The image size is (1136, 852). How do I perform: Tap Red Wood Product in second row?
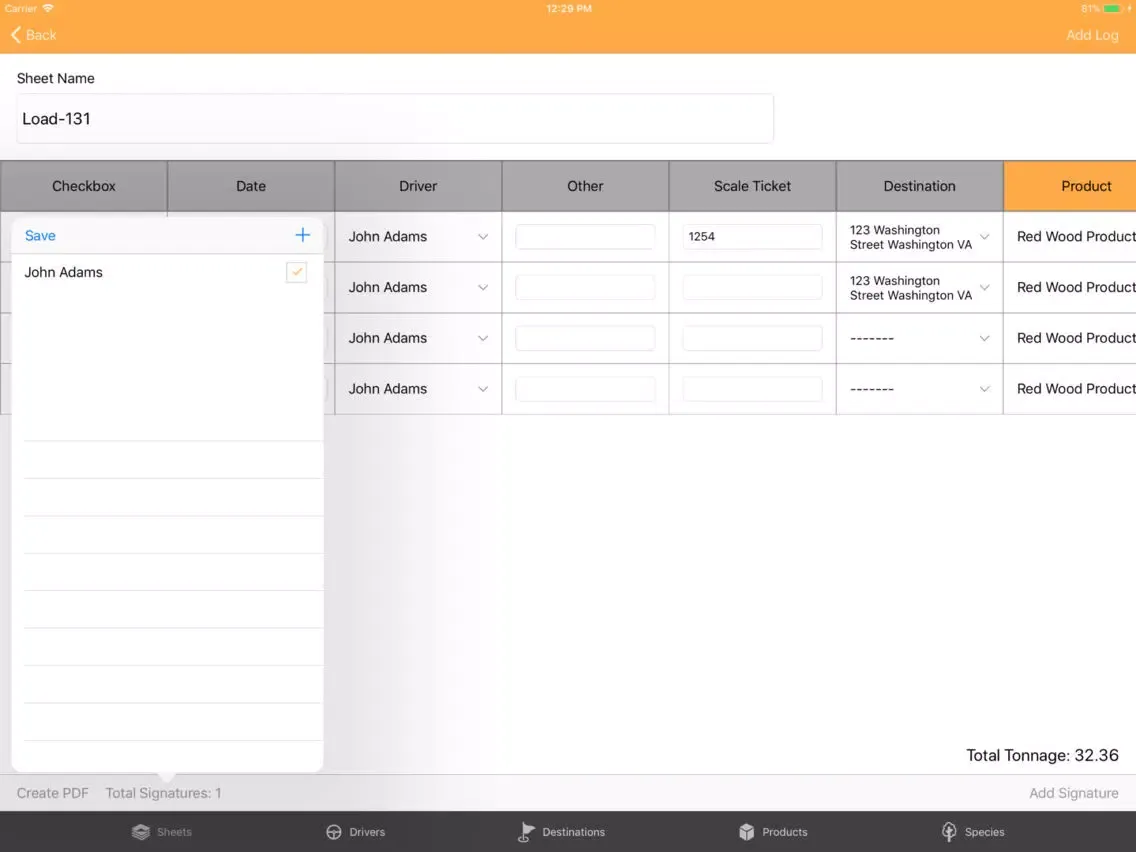tap(1076, 288)
